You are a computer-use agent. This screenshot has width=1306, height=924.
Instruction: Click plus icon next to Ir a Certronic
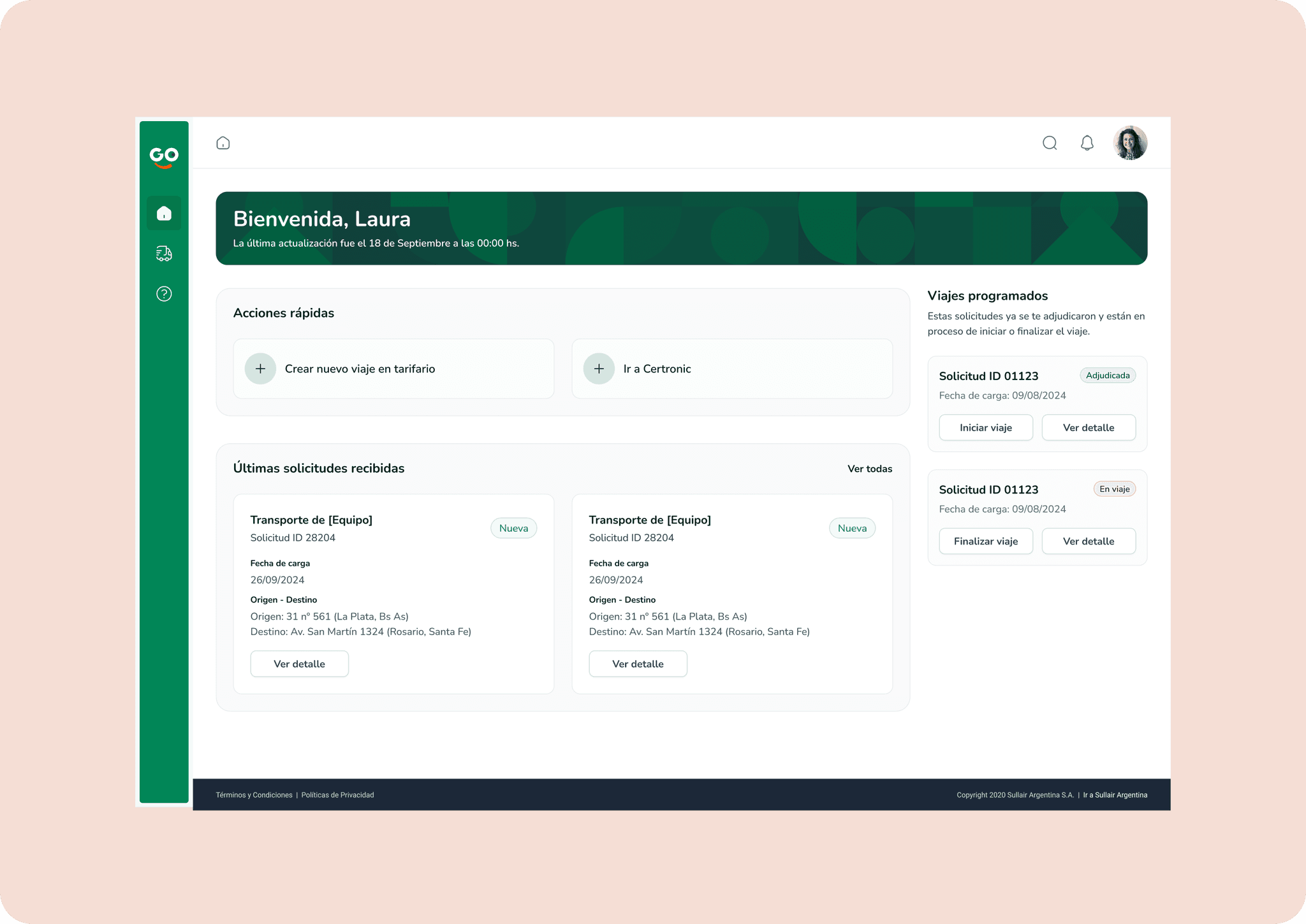[599, 369]
